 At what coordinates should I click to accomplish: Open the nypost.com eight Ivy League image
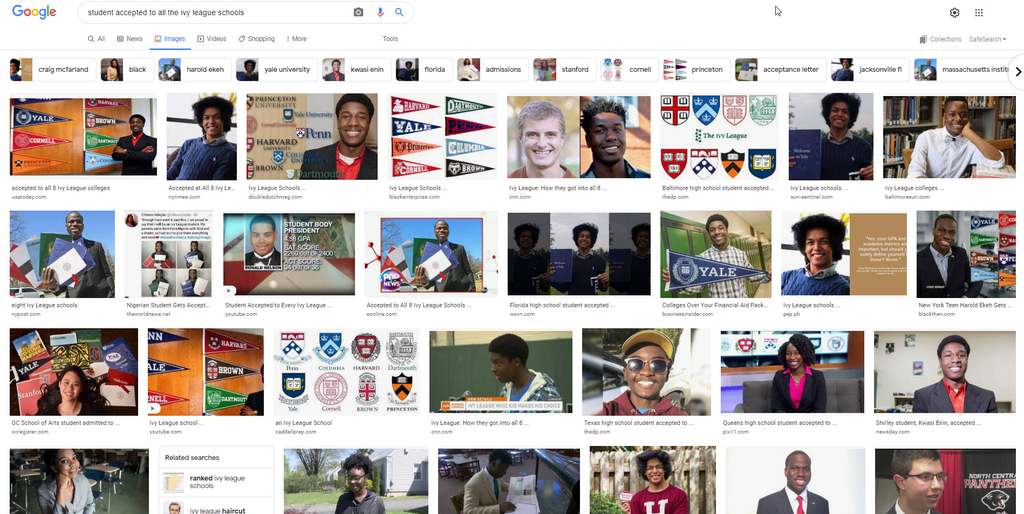(x=62, y=254)
